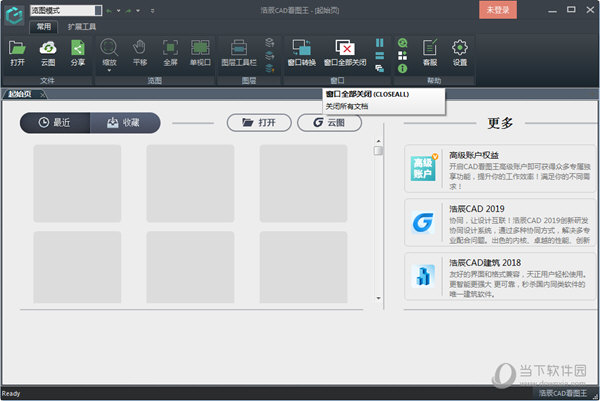600x401 pixels.
Task: Click the 窗口全部关闭 close-all icon
Action: tap(345, 51)
